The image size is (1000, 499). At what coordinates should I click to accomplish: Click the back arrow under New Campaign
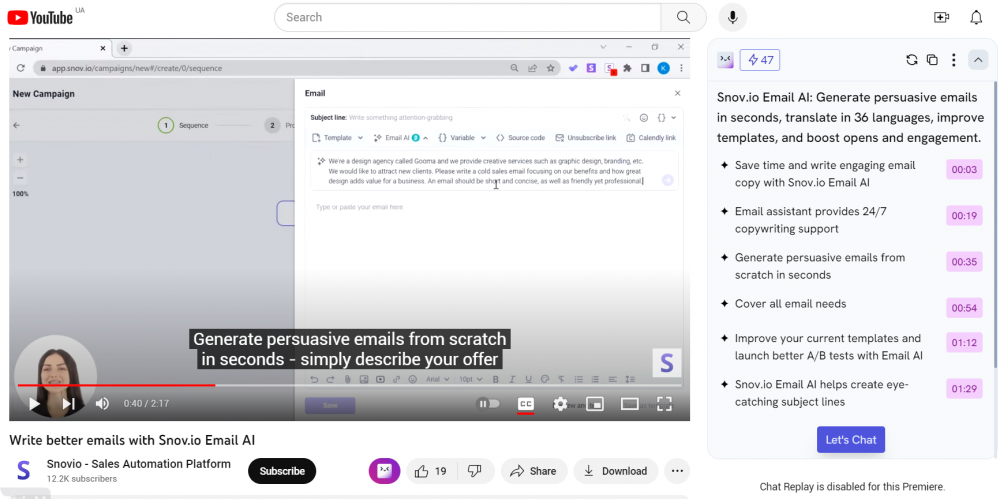click(x=17, y=126)
